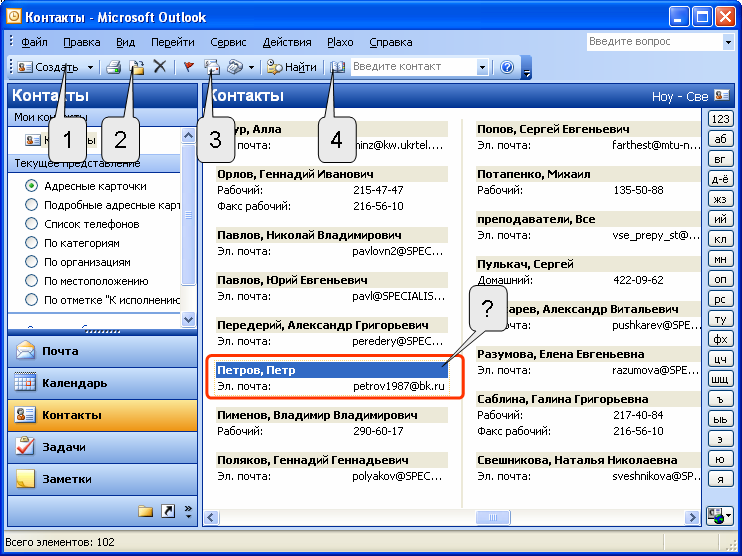
Task: Jump to the 123 index tab
Action: [720, 118]
